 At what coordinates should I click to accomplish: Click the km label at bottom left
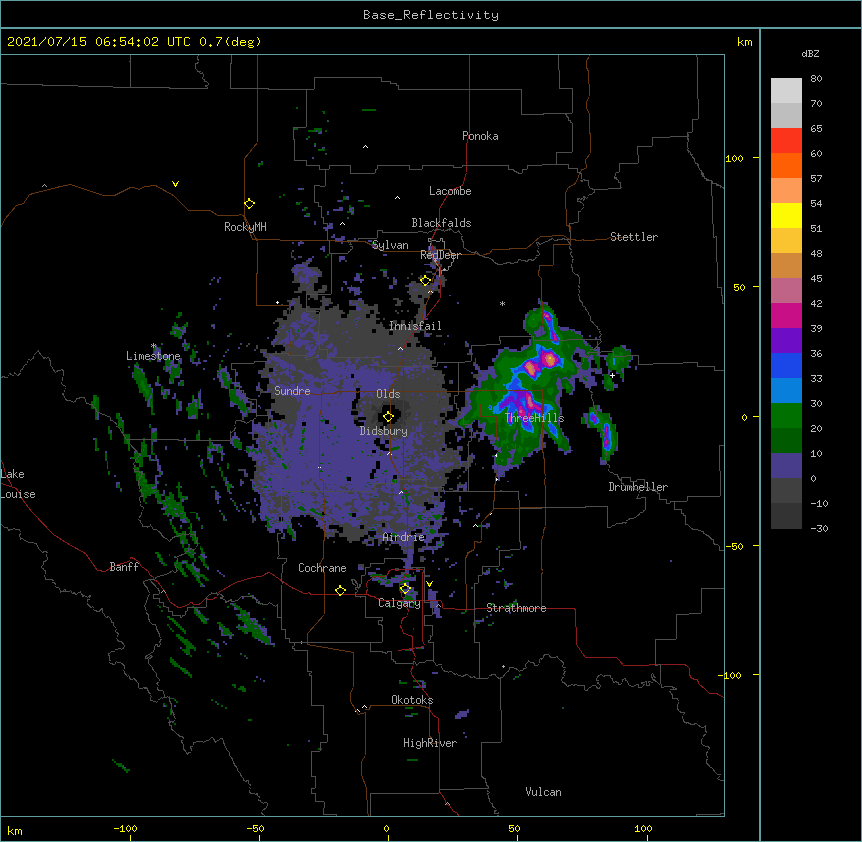pos(15,830)
